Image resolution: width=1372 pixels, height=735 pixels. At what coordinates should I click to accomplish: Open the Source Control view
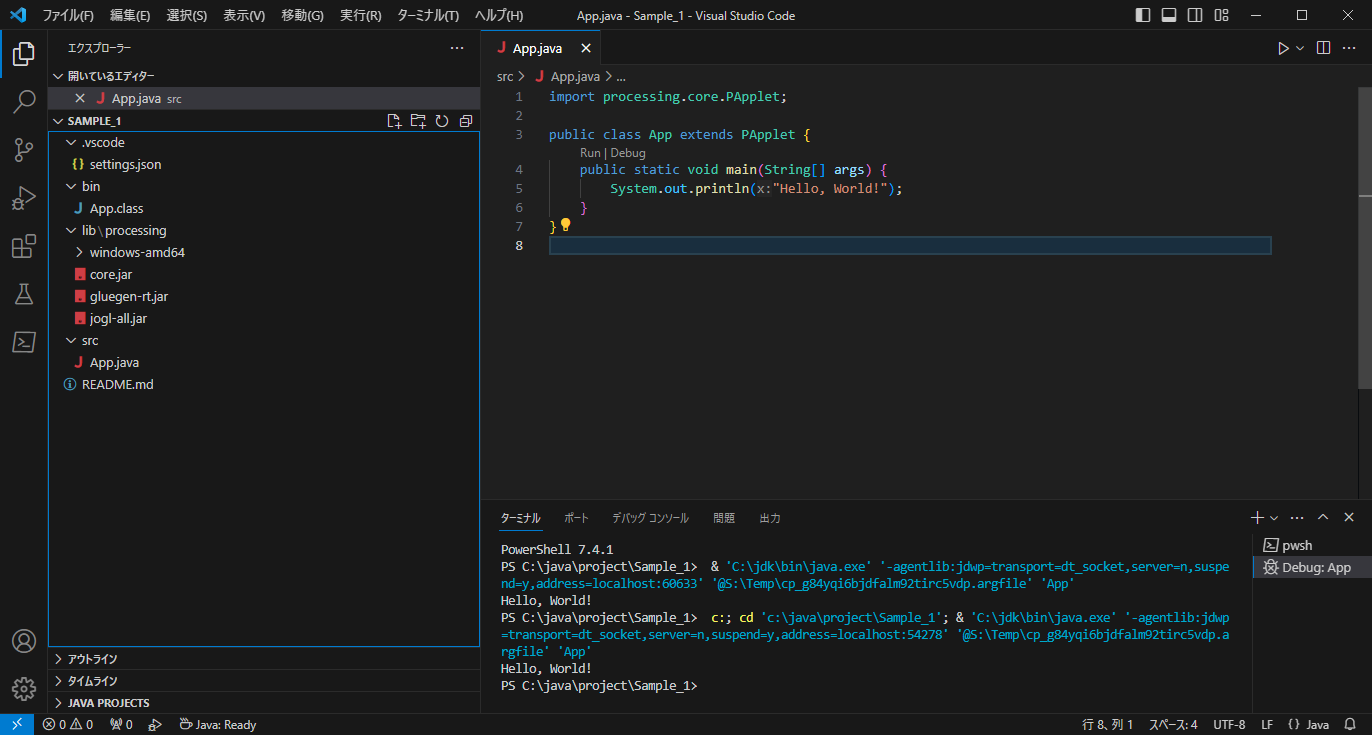pos(24,150)
